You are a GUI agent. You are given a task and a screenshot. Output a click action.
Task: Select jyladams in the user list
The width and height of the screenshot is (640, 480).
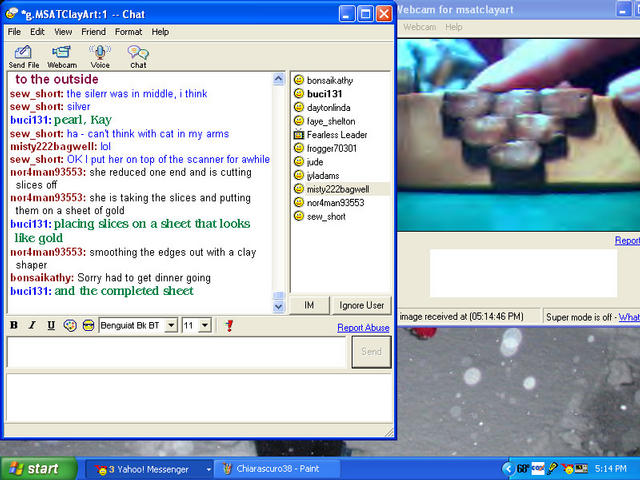point(323,176)
